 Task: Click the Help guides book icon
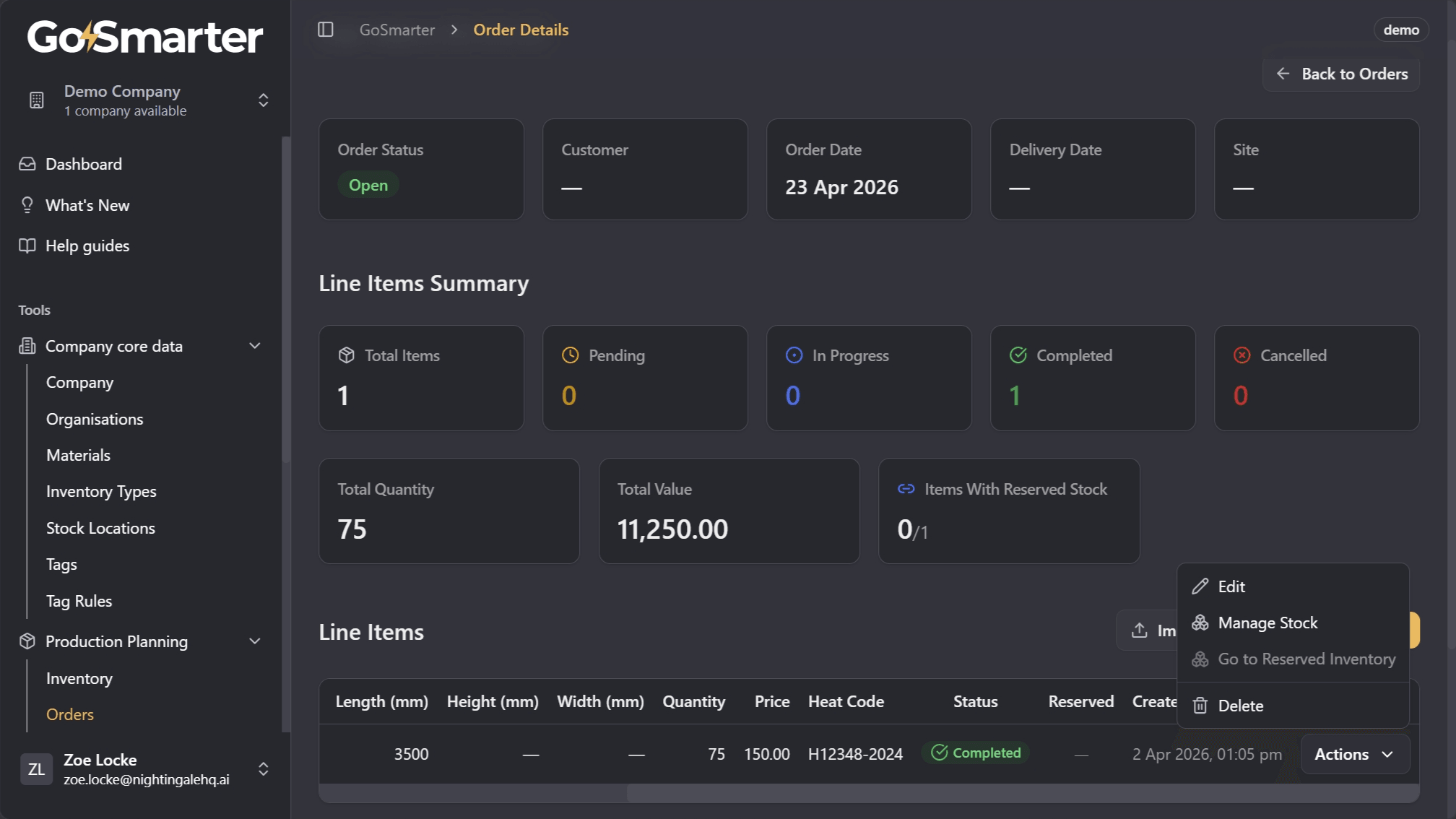click(x=27, y=246)
